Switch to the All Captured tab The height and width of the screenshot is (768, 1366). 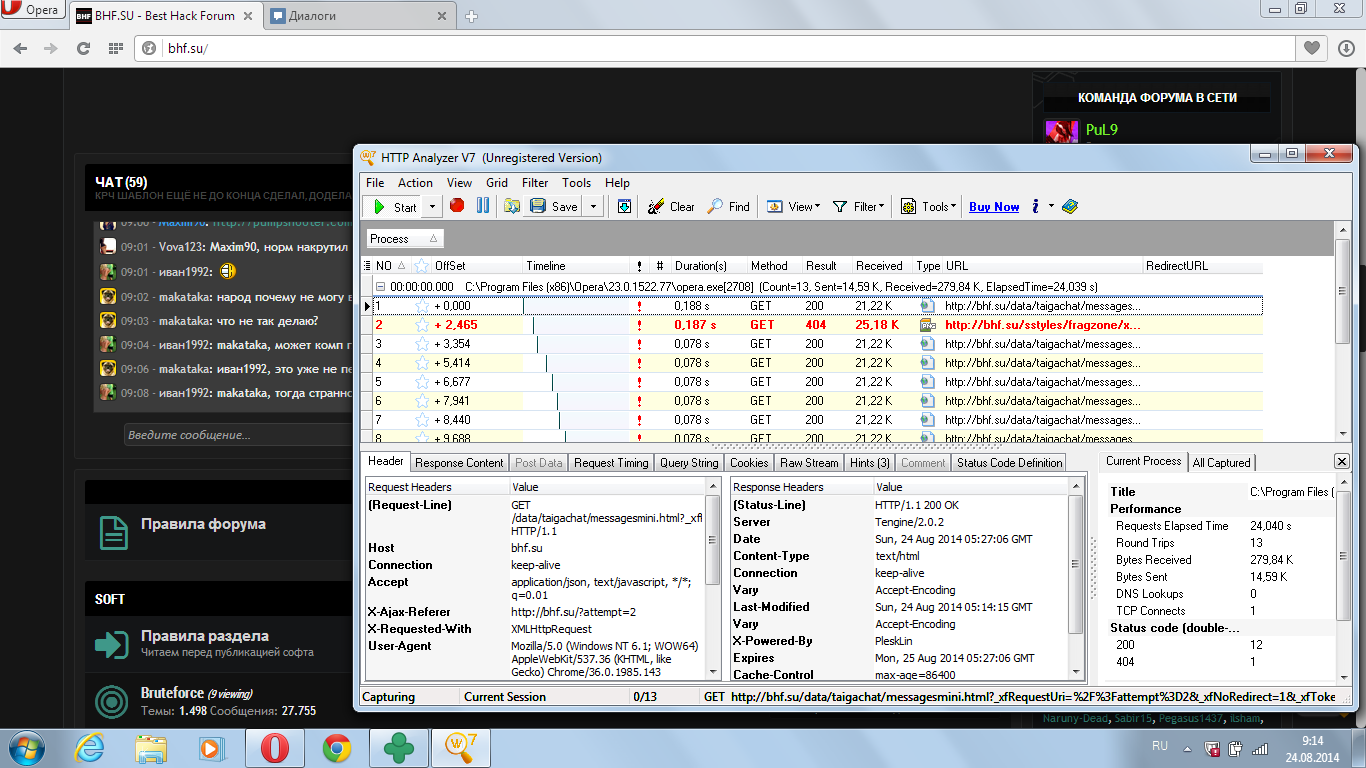(1221, 463)
